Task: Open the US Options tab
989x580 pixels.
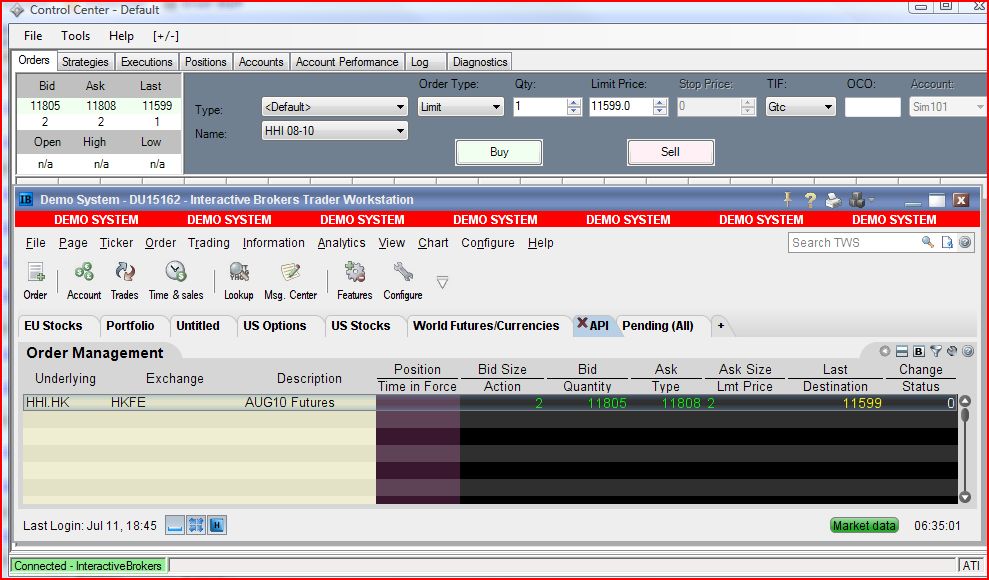Action: [x=275, y=326]
